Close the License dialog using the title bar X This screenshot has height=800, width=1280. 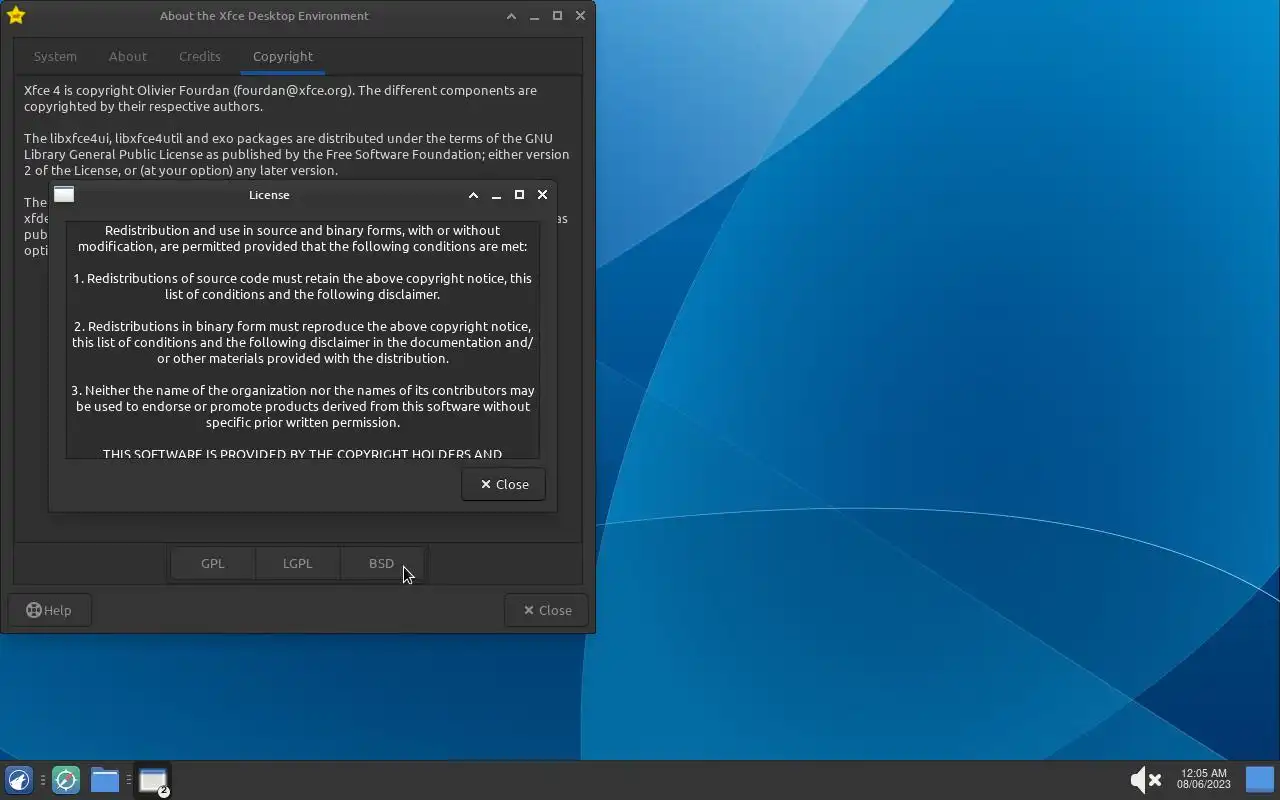point(542,195)
